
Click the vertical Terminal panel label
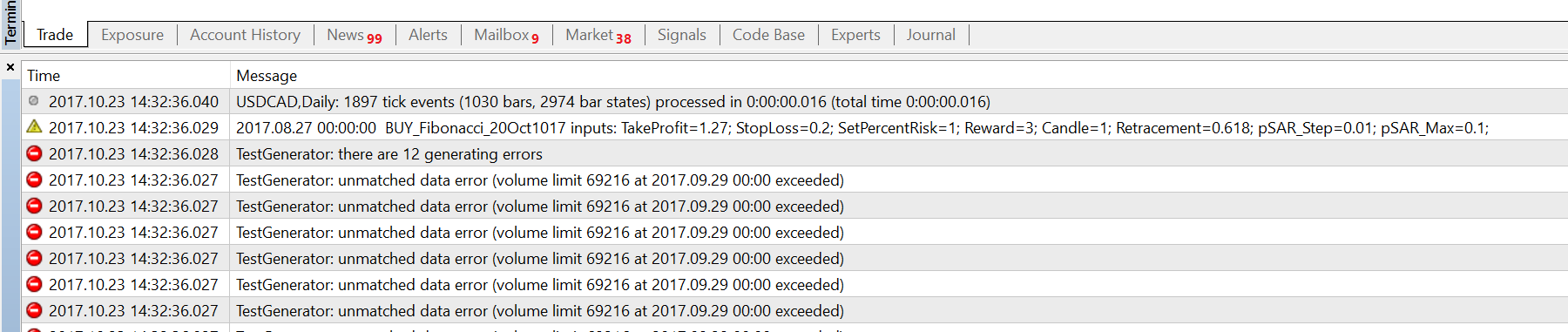pos(10,24)
